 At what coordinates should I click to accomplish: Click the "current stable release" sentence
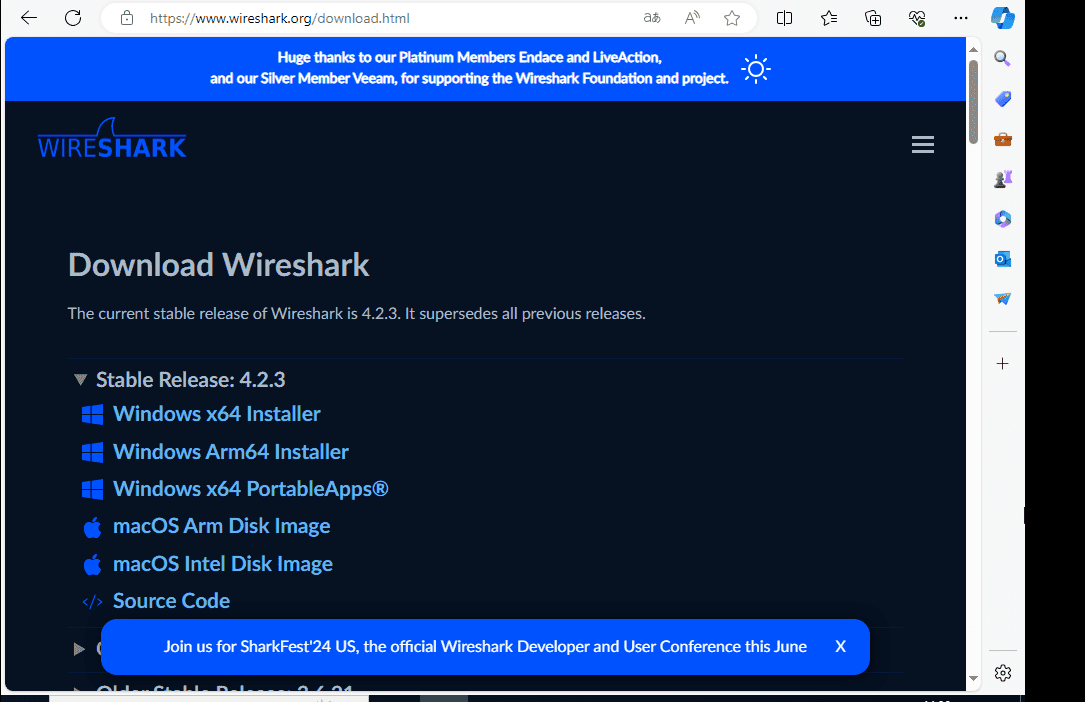point(356,313)
